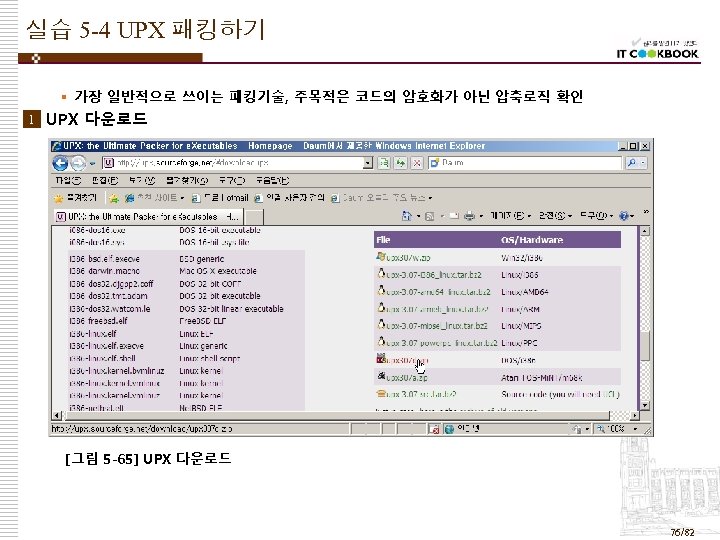Click the horizontal scrollbar left arrow
Viewport: 720px width, 540px height.
[56, 416]
